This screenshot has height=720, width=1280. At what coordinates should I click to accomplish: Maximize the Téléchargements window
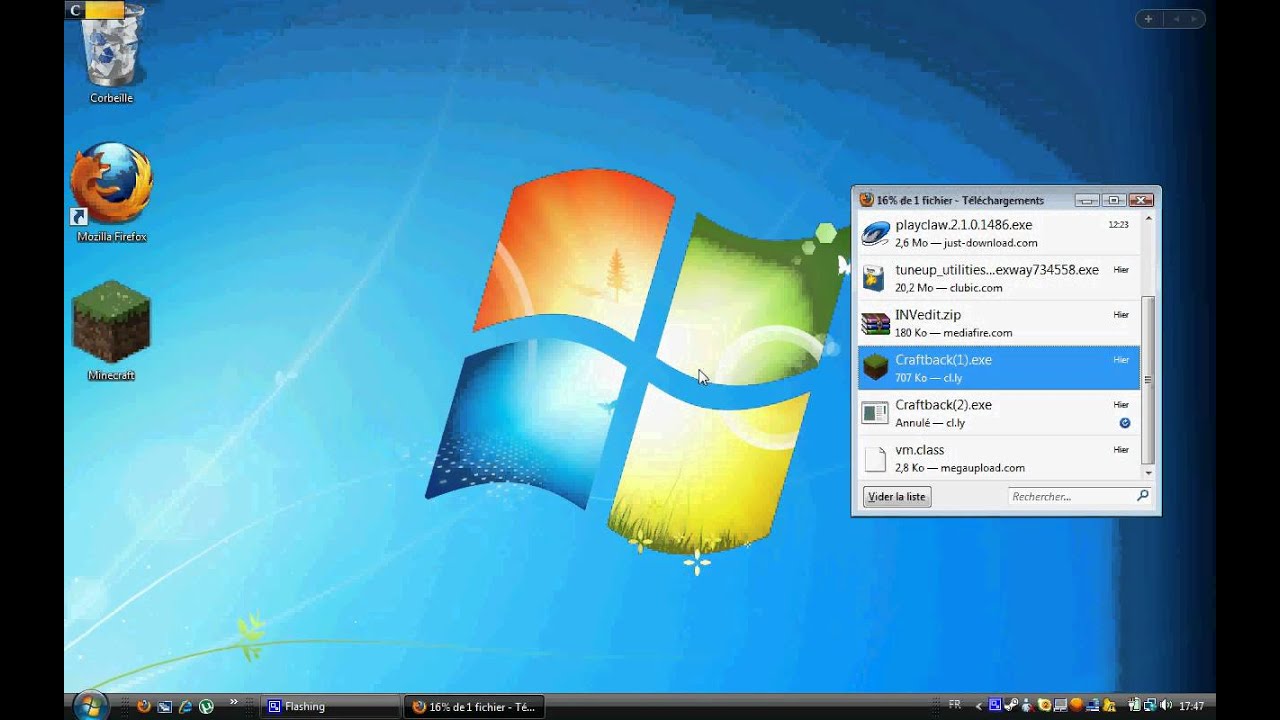(x=1114, y=200)
